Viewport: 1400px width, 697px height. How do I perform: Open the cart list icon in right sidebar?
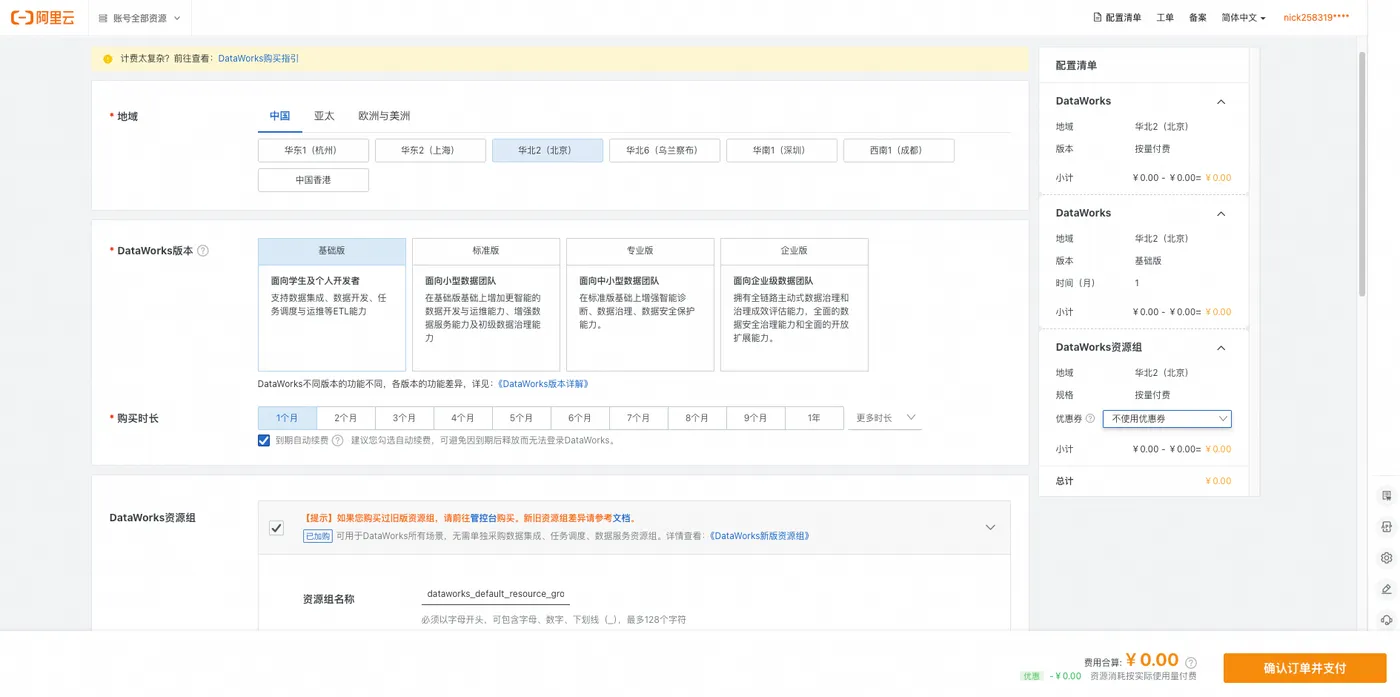(1386, 496)
